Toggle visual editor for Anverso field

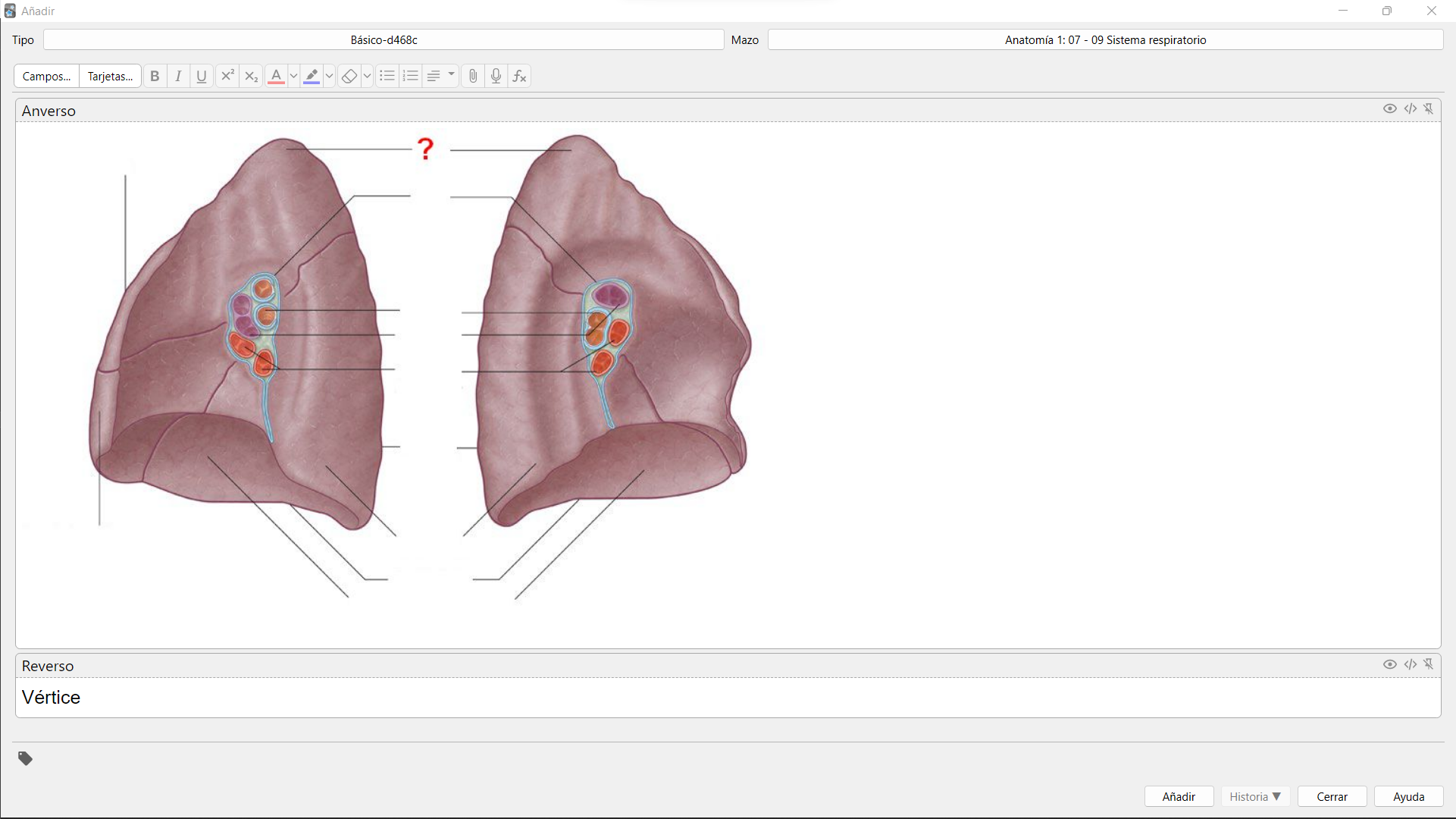pyautogui.click(x=1390, y=109)
